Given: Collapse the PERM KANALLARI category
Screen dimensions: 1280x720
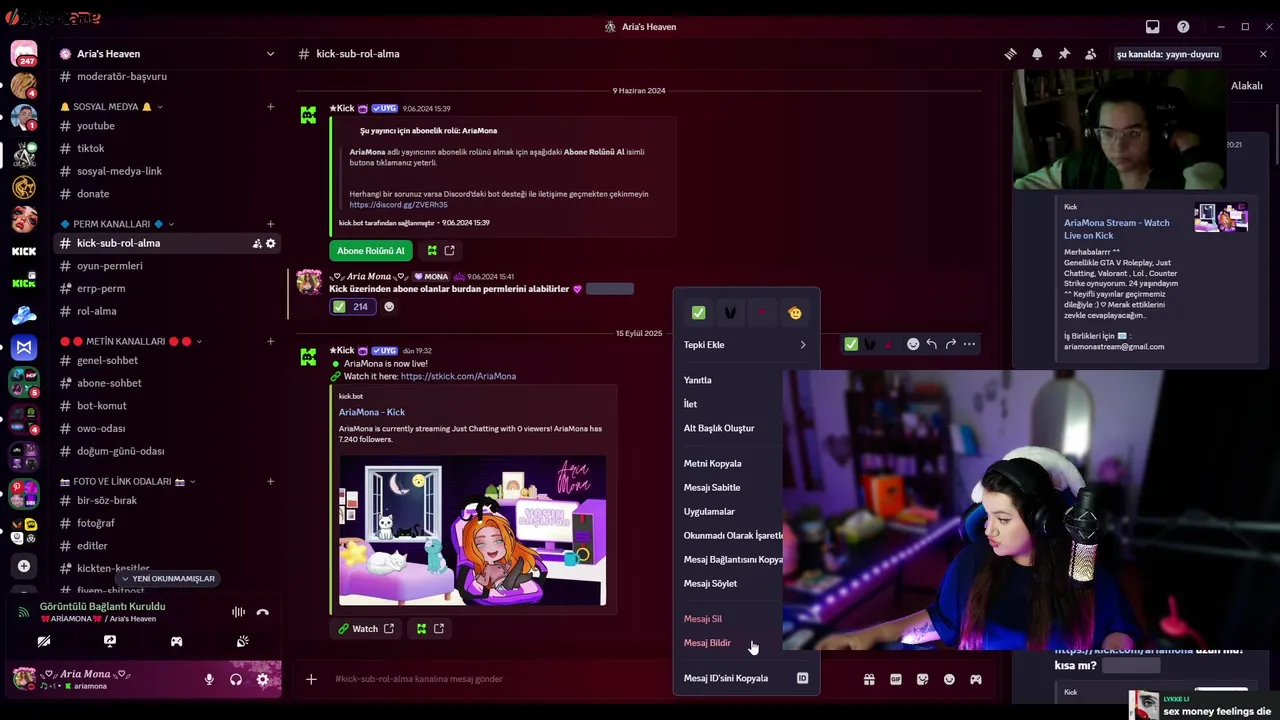Looking at the screenshot, I should coord(117,224).
